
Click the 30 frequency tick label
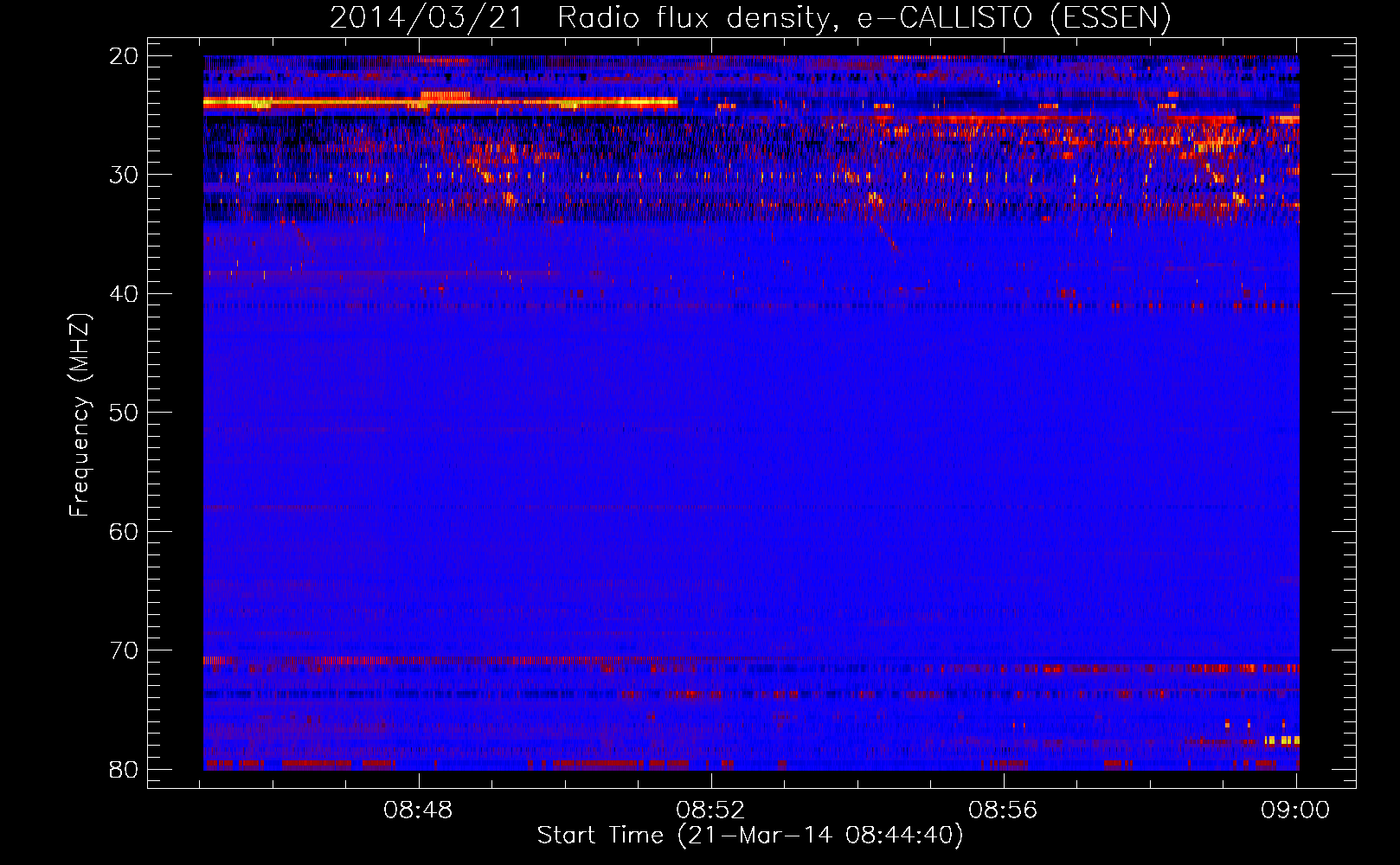pos(124,175)
